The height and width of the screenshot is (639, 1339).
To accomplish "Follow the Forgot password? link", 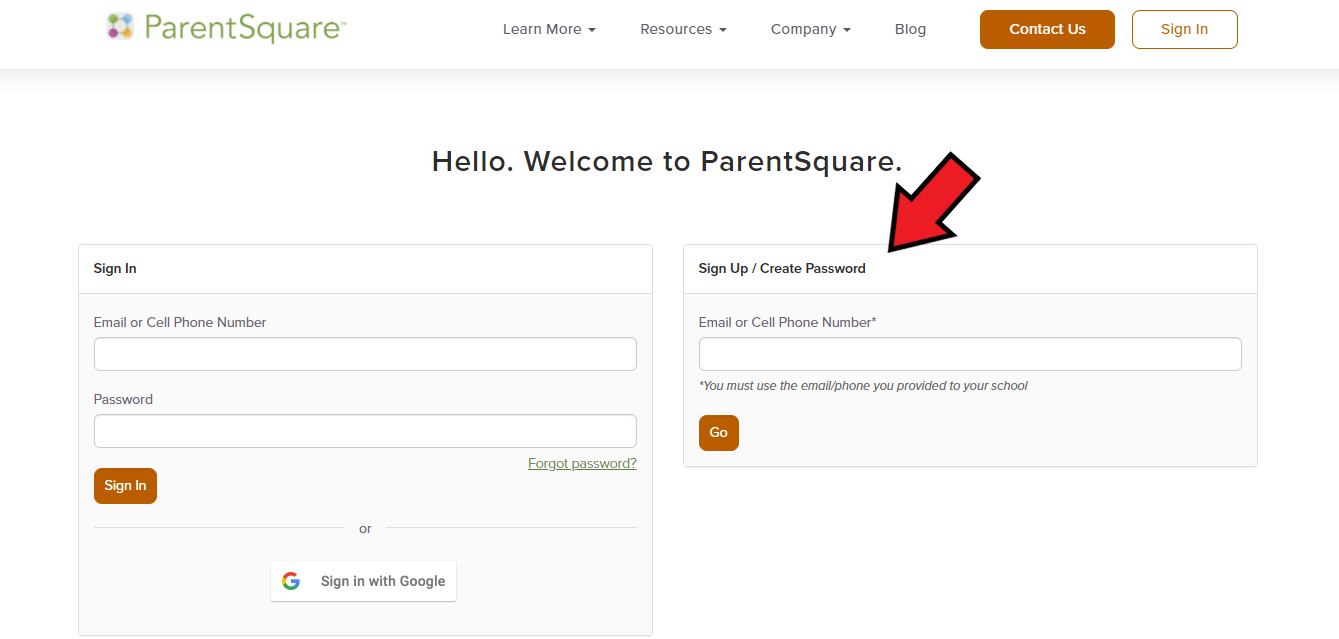I will pyautogui.click(x=582, y=464).
